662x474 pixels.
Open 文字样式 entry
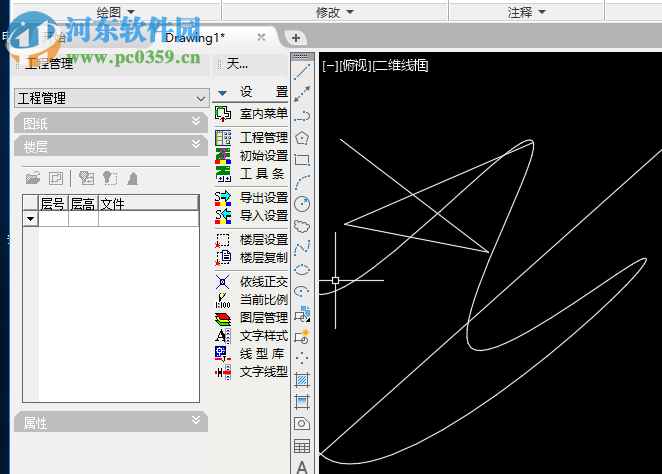[251, 336]
